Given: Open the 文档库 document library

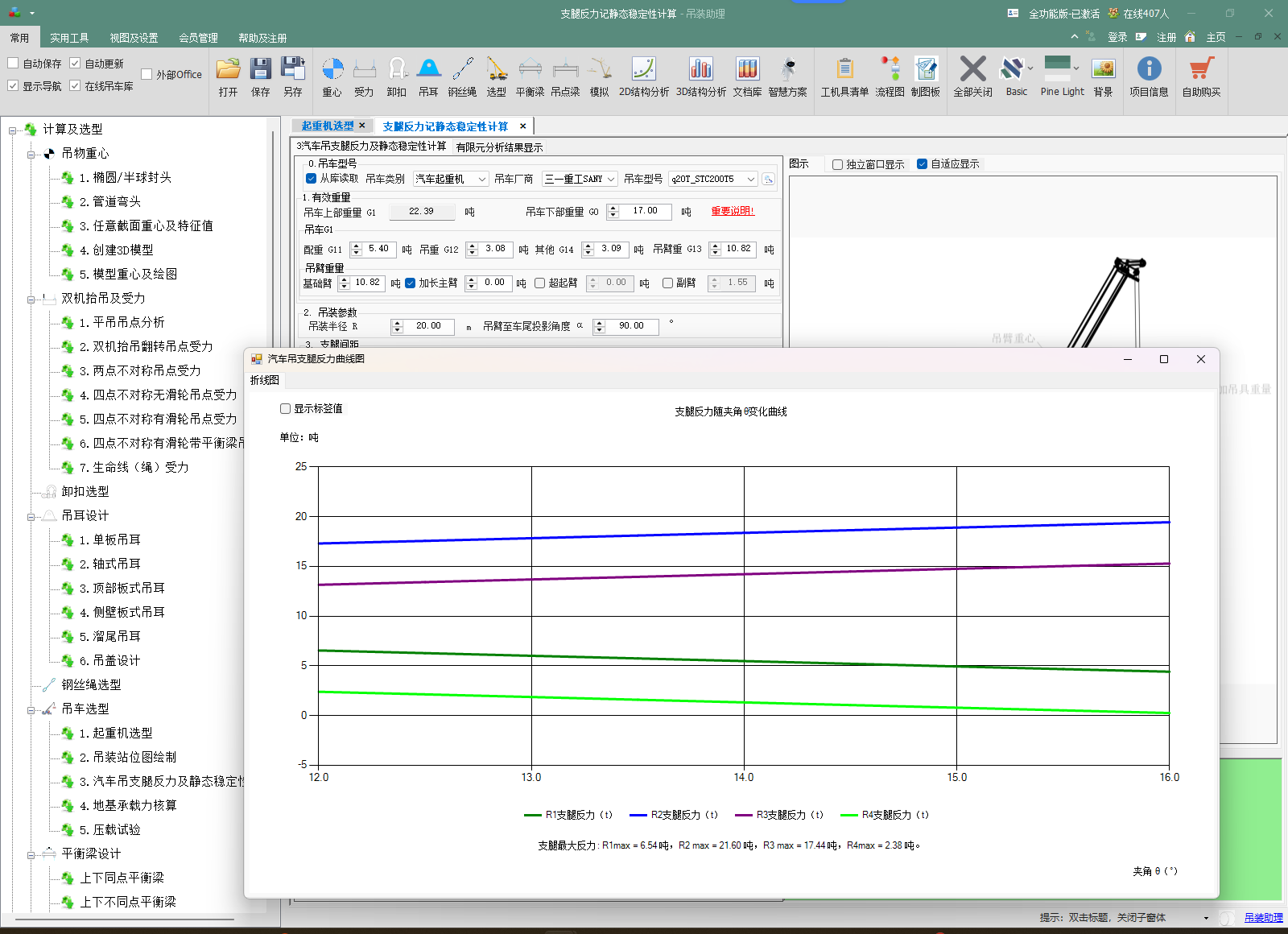Looking at the screenshot, I should click(x=747, y=77).
